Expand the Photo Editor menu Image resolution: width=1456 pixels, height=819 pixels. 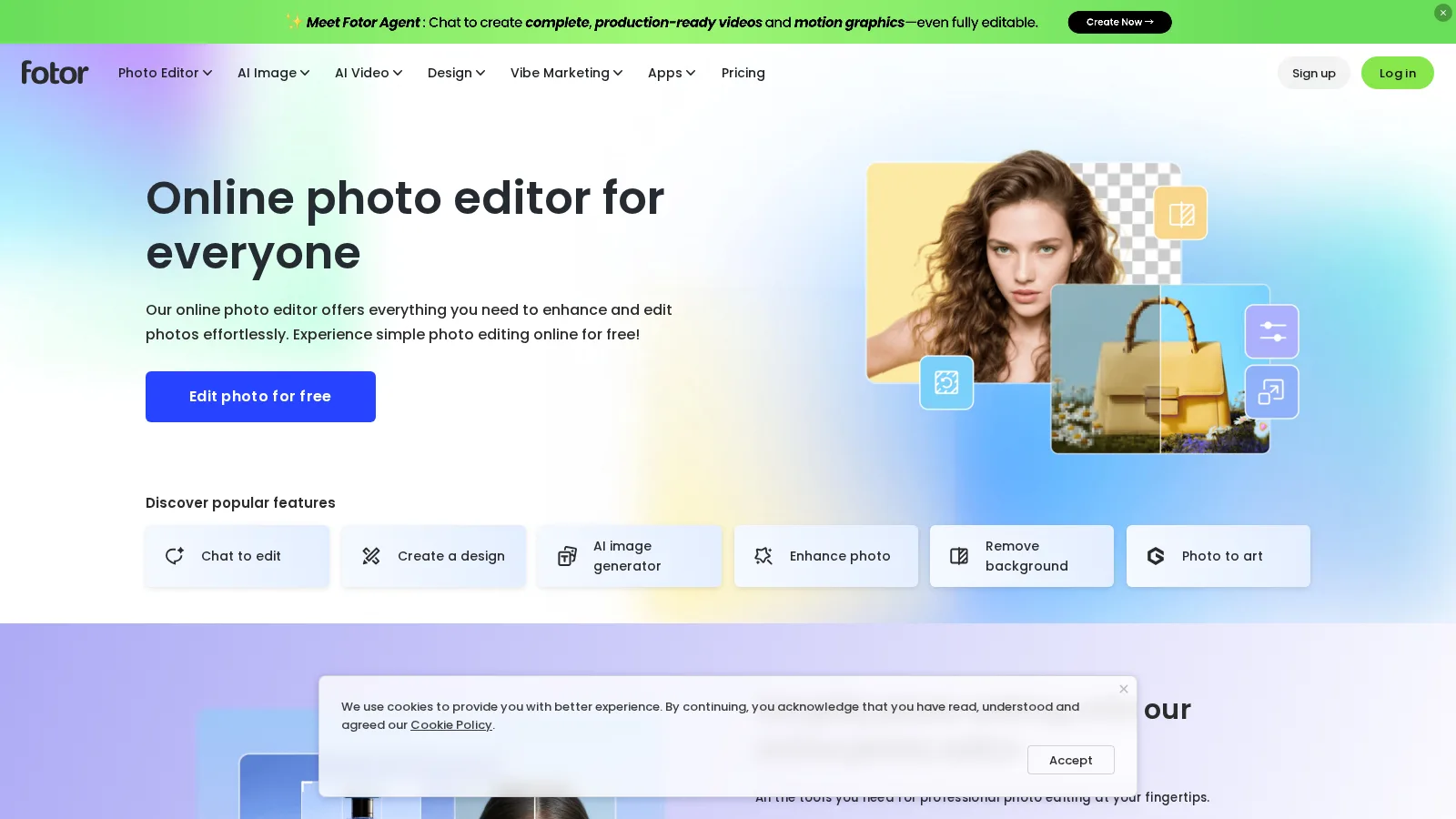(165, 73)
